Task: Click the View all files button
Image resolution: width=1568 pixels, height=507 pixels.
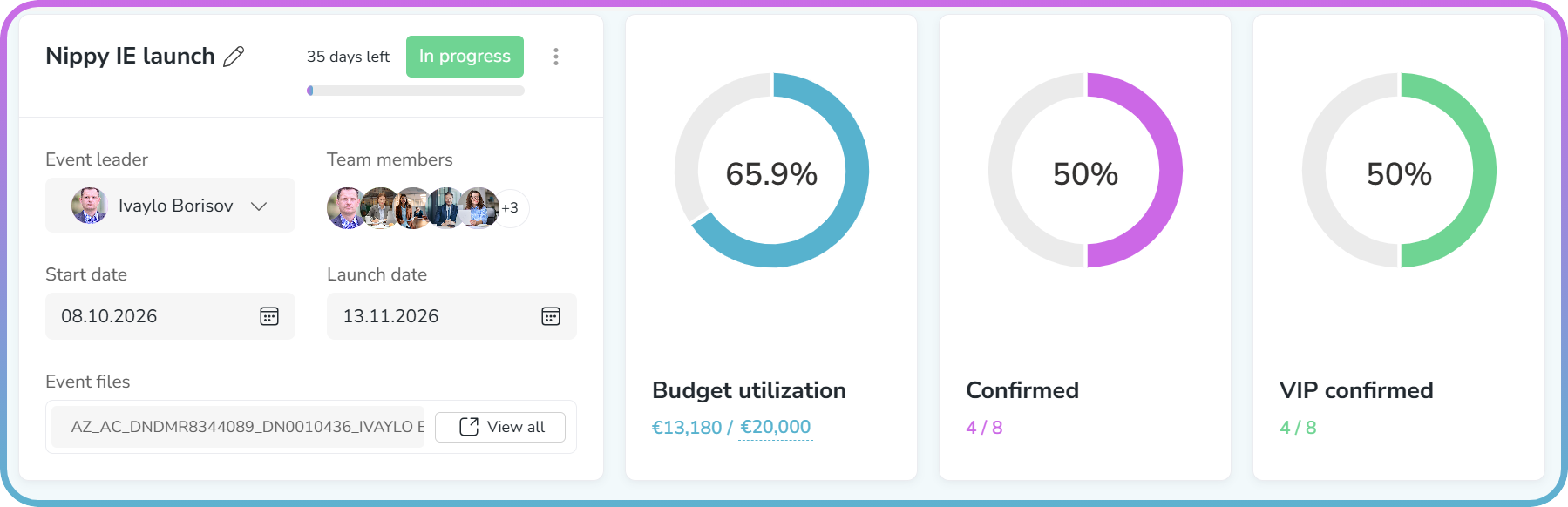Action: click(x=500, y=427)
